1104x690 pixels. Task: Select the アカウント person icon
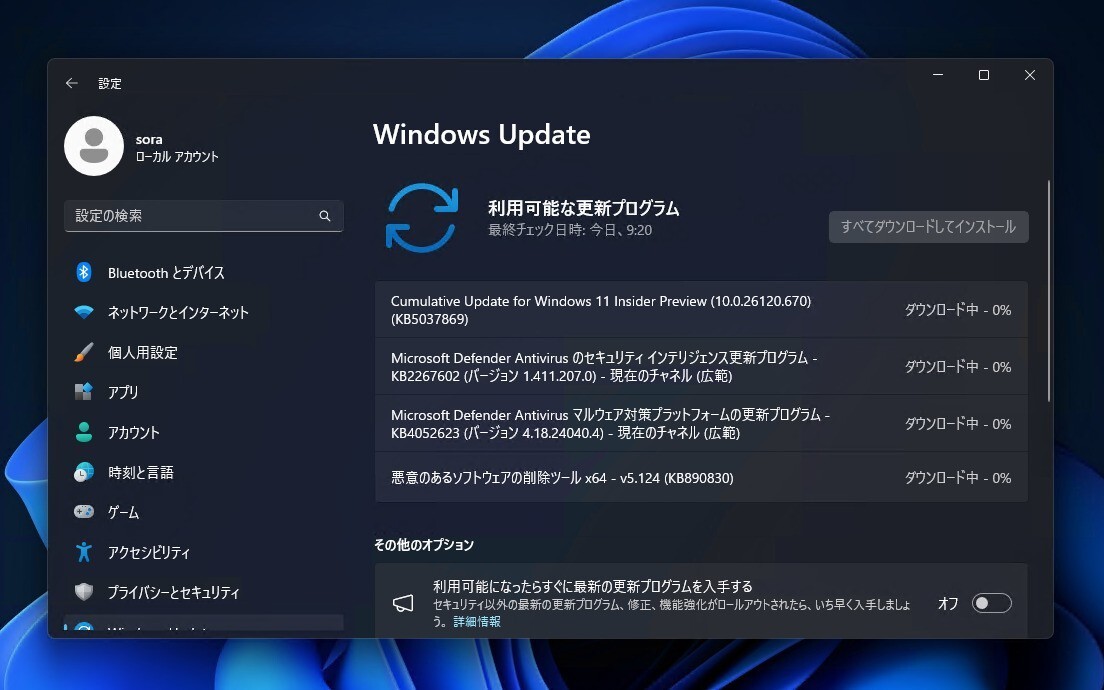[x=83, y=432]
